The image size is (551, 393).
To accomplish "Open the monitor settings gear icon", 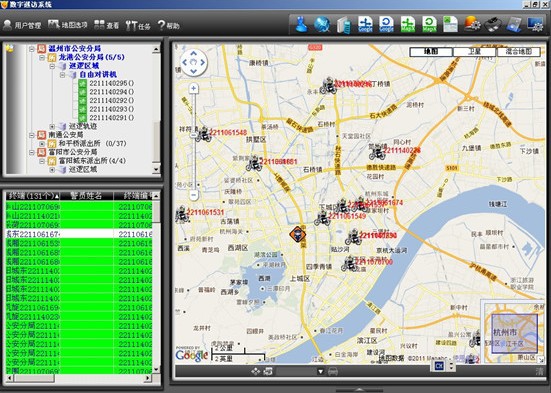I will [x=535, y=25].
